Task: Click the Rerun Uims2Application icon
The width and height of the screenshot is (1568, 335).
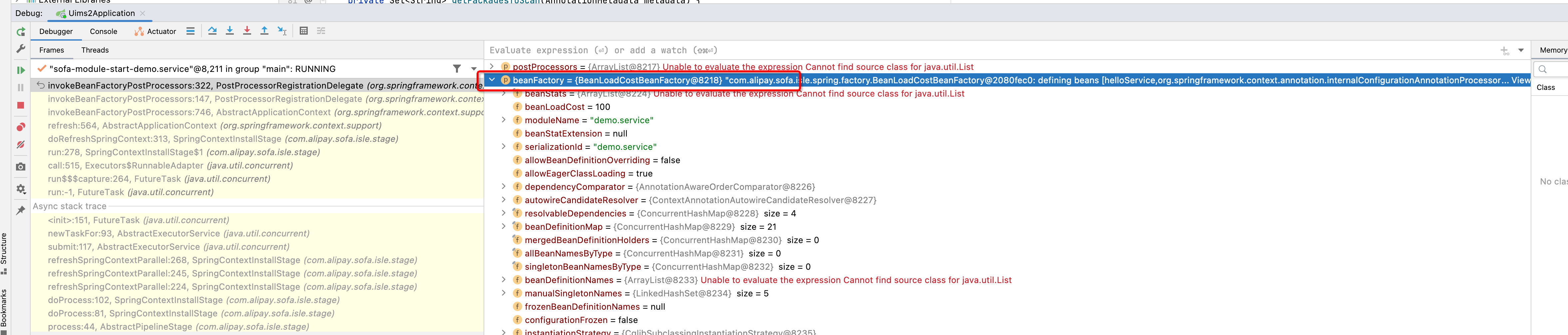Action: coord(21,32)
